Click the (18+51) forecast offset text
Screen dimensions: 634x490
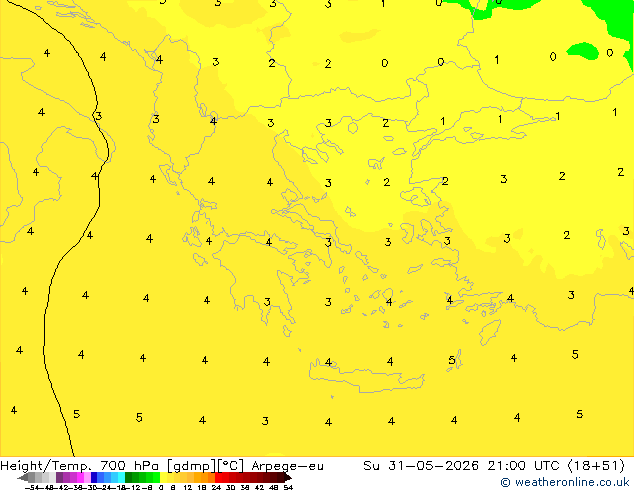point(596,466)
